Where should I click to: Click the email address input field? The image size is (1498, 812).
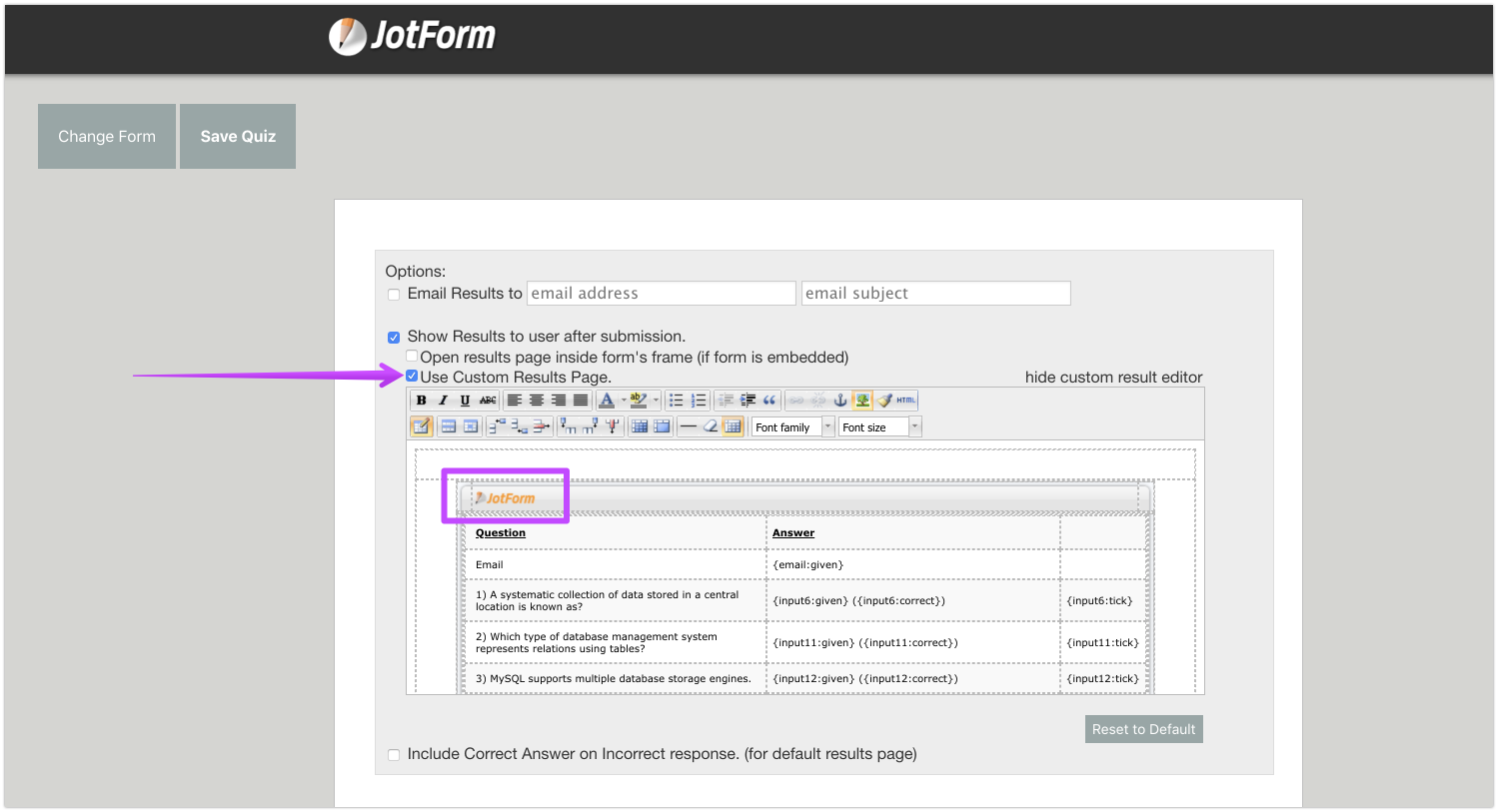[661, 294]
